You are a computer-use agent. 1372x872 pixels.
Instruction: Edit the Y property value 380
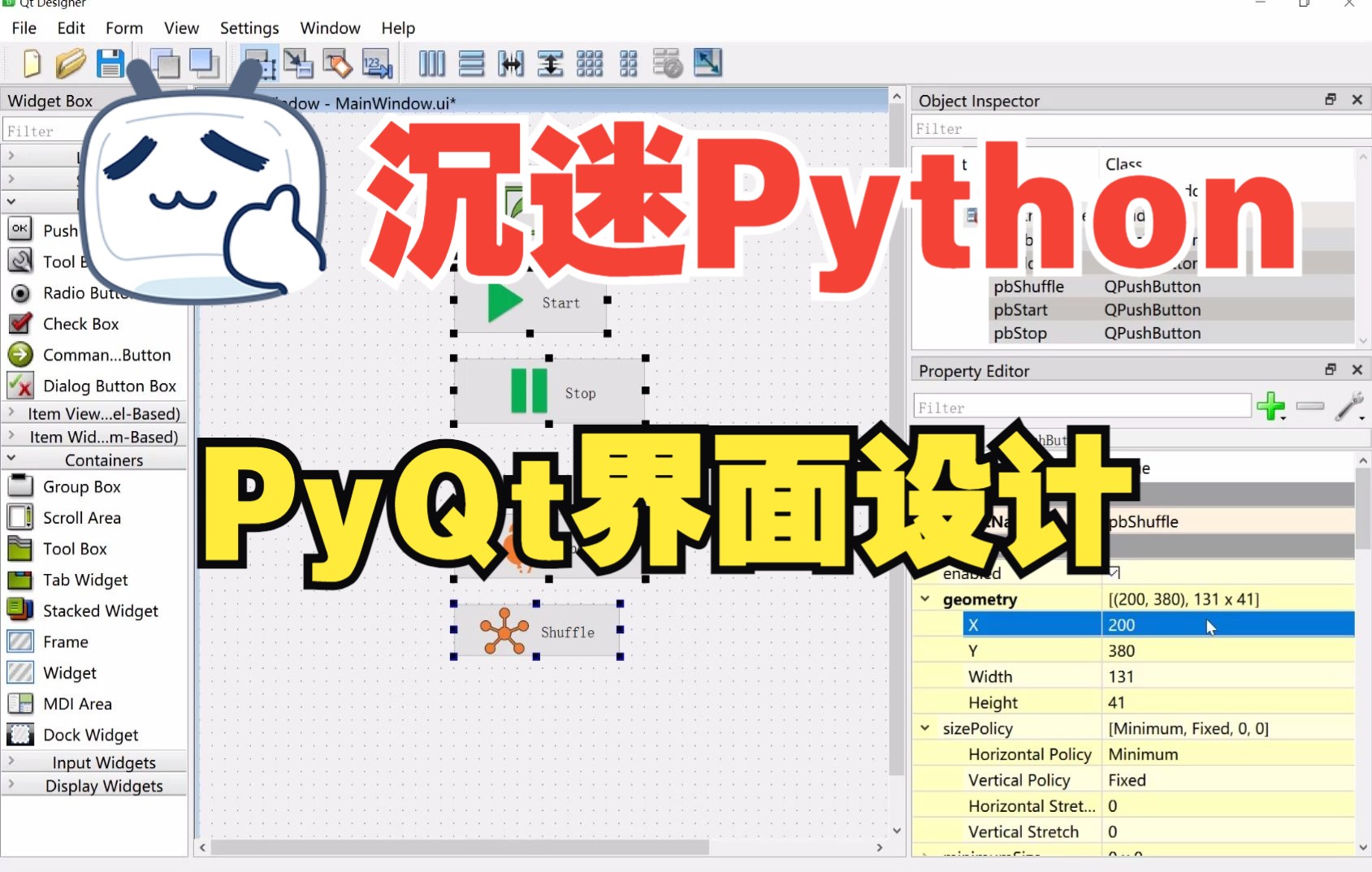pyautogui.click(x=1227, y=650)
